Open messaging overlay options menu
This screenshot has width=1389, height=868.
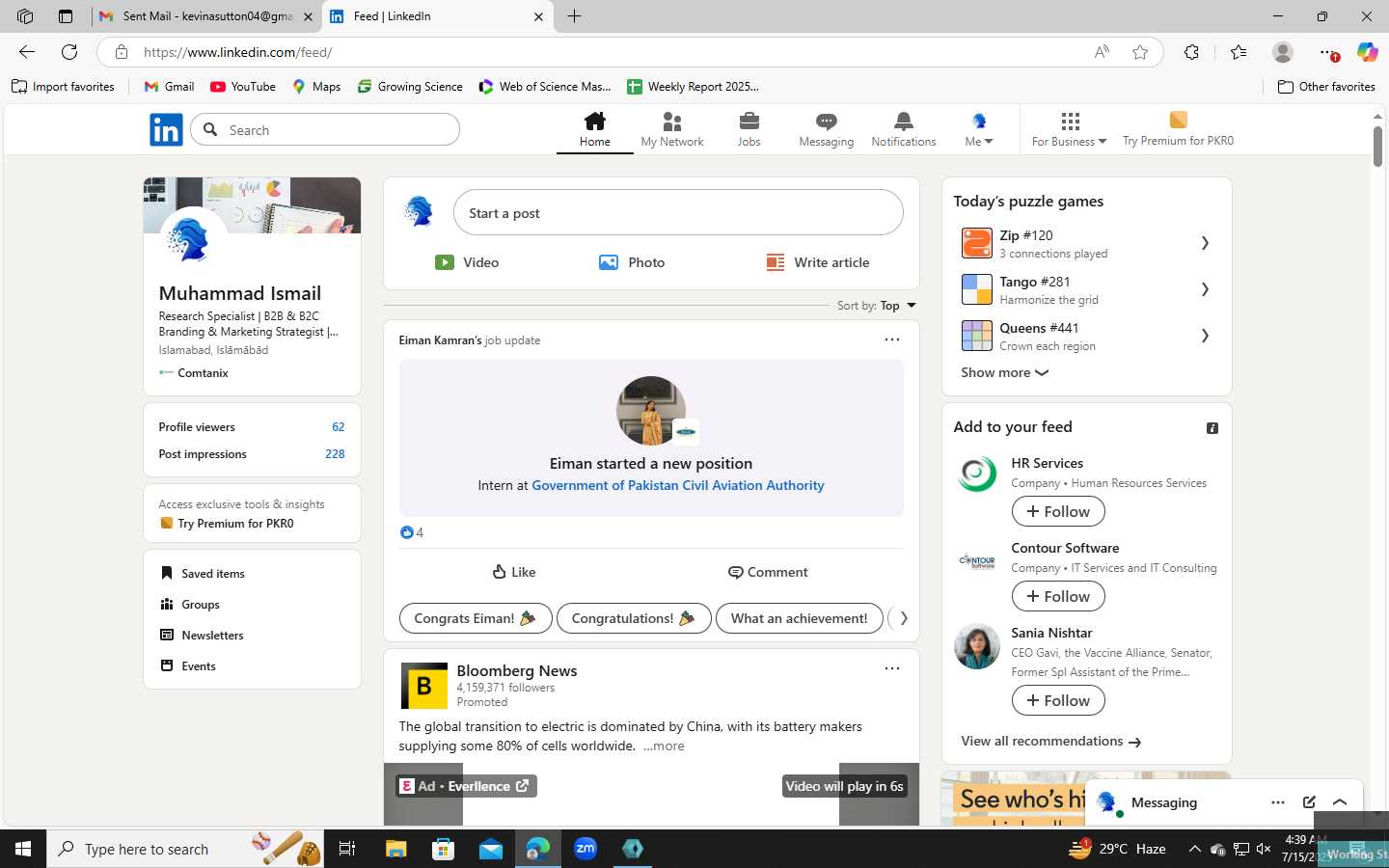1278,801
